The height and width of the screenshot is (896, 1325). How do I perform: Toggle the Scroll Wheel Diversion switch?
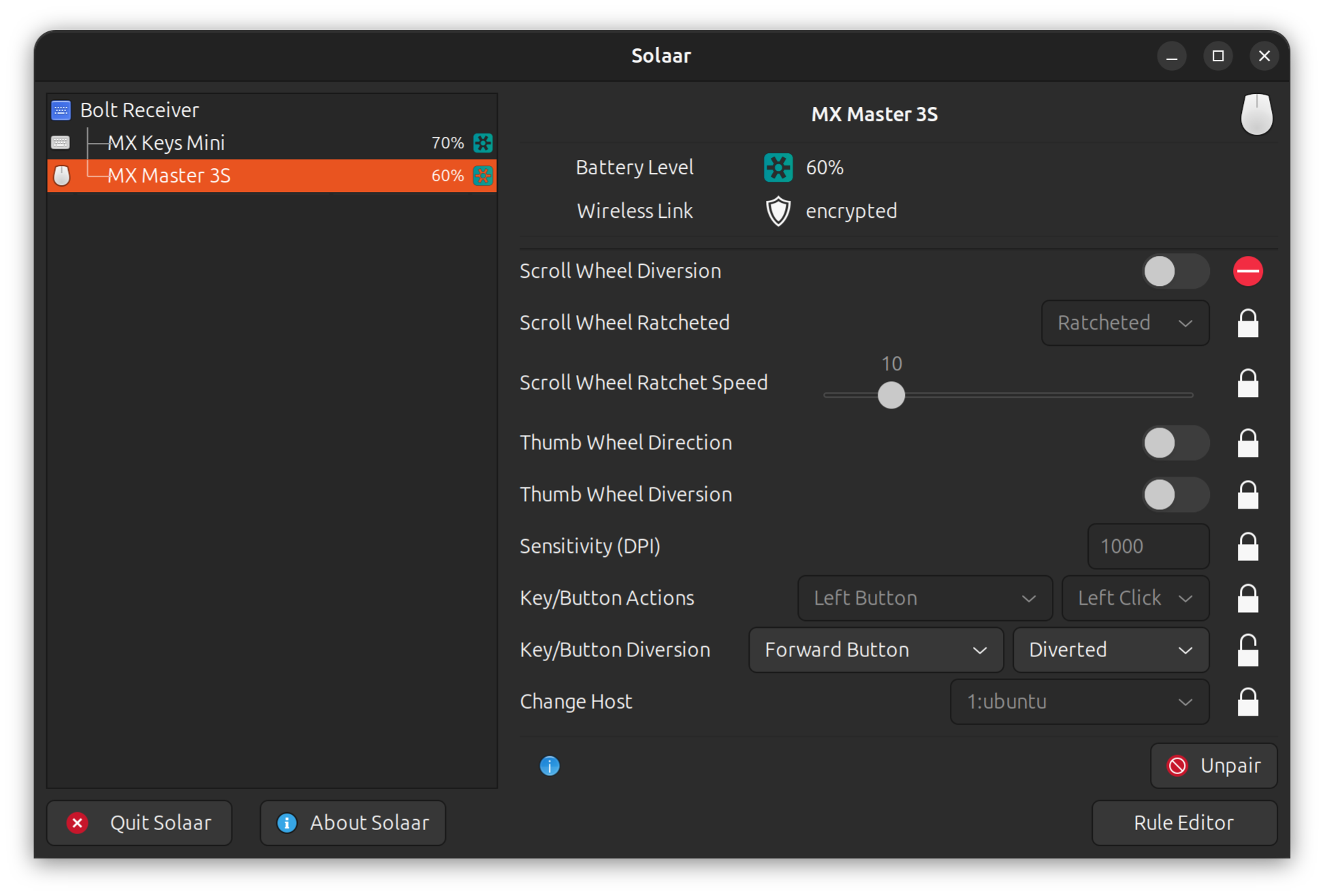click(1175, 271)
